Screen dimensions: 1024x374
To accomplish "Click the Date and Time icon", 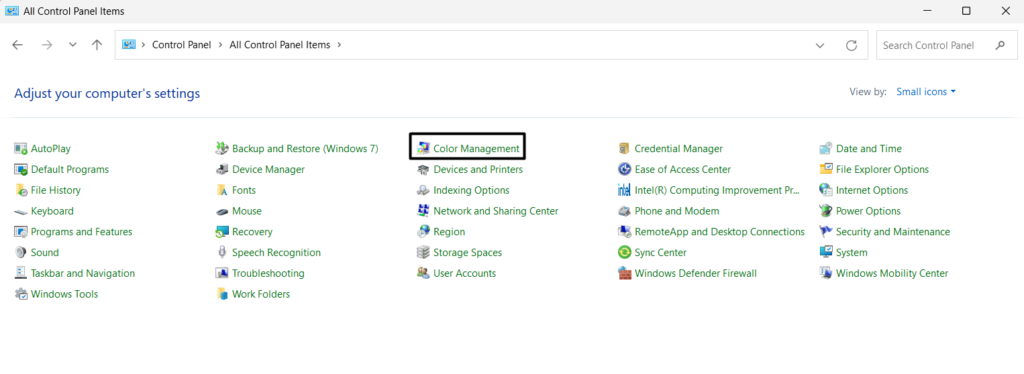I will point(825,149).
